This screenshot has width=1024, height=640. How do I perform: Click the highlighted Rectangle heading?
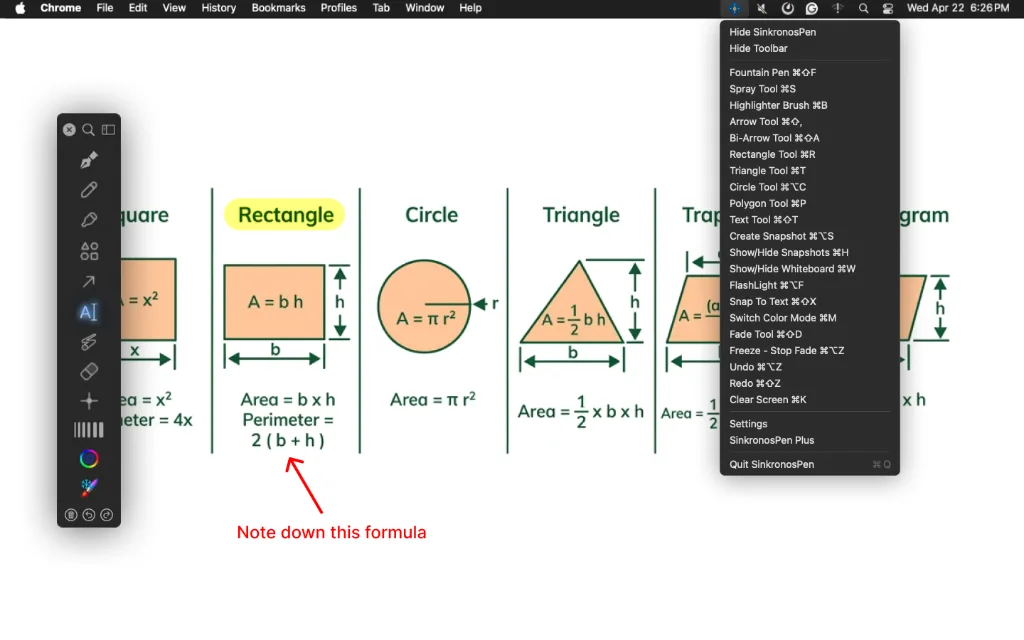coord(285,214)
